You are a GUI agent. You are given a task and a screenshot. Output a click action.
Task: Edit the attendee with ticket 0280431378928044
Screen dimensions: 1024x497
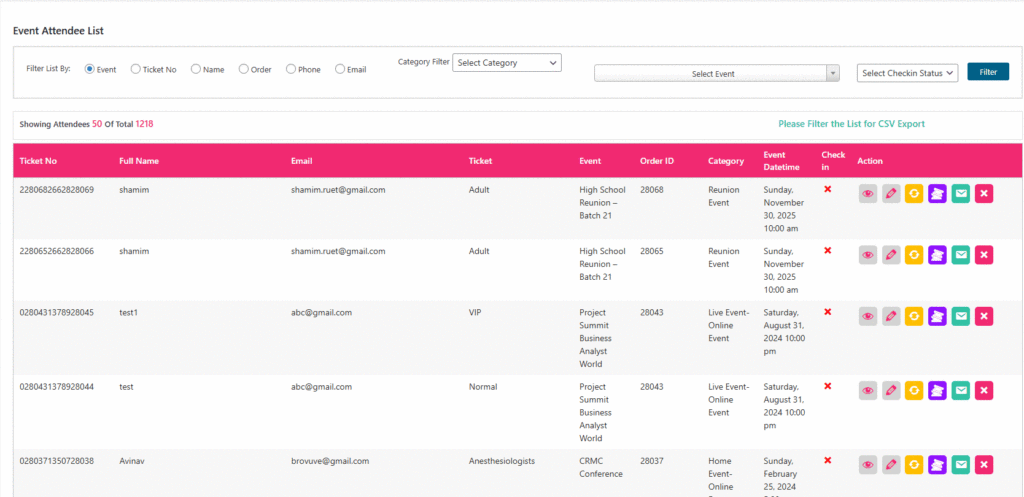(x=891, y=391)
